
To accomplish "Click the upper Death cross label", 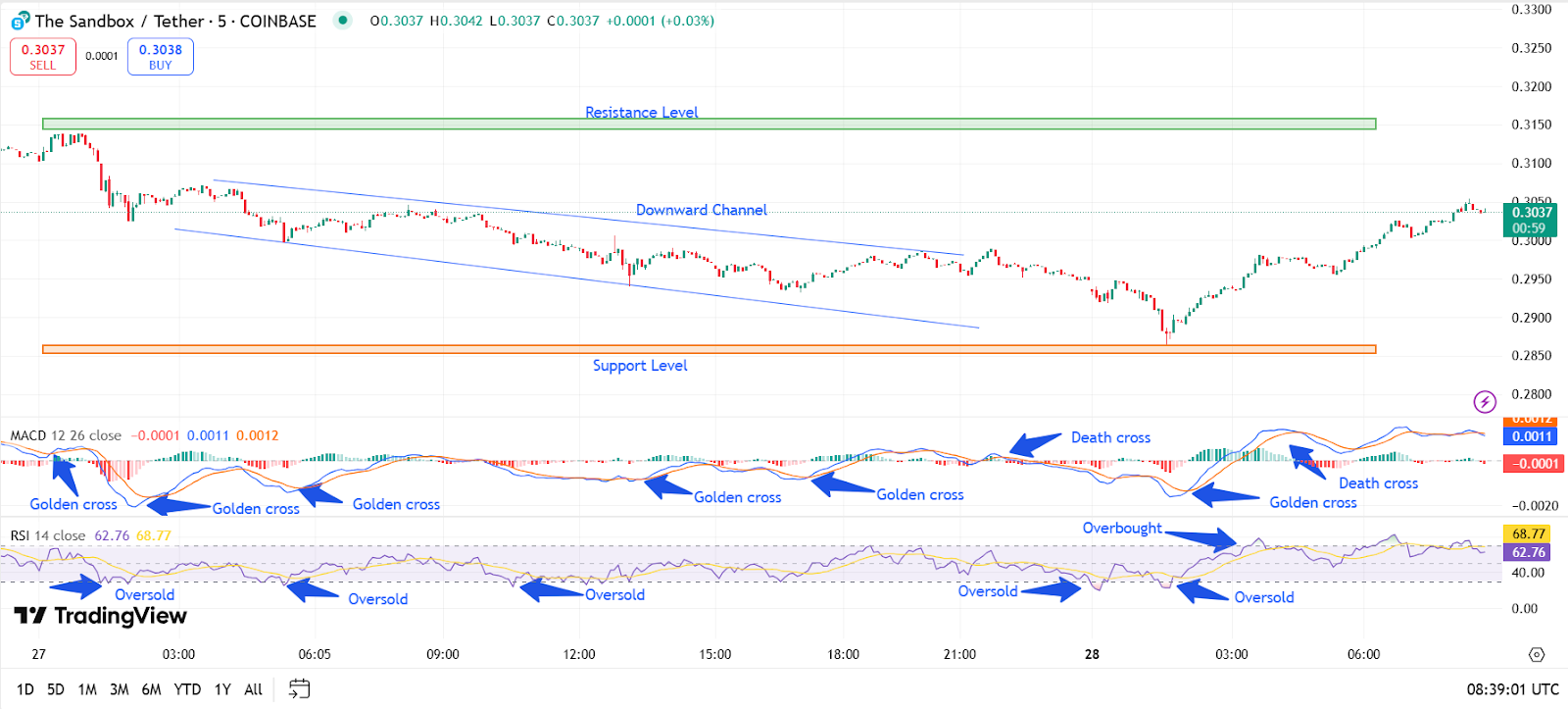I will 1110,437.
